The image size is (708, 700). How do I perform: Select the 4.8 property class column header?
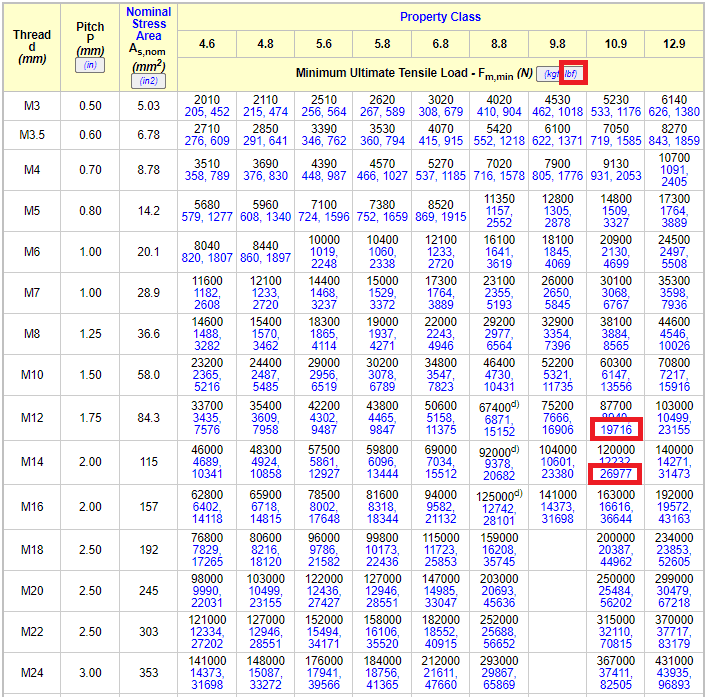tap(266, 44)
